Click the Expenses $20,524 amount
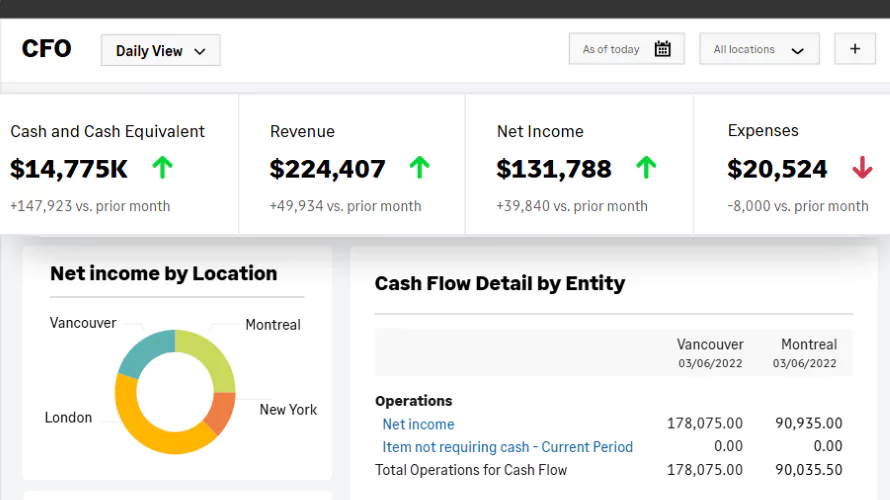This screenshot has height=500, width=890. click(777, 170)
